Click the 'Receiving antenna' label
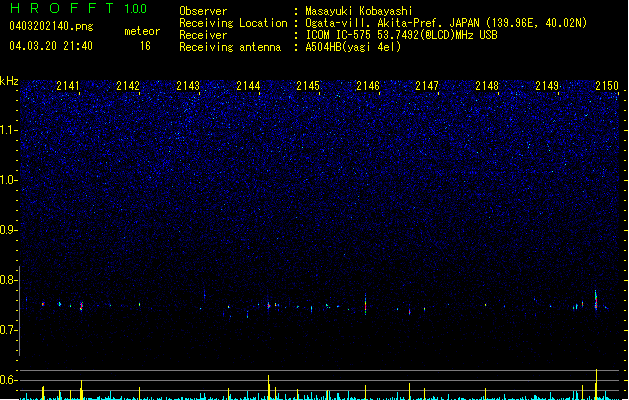Screen dimensions: 629x400 coord(230,47)
